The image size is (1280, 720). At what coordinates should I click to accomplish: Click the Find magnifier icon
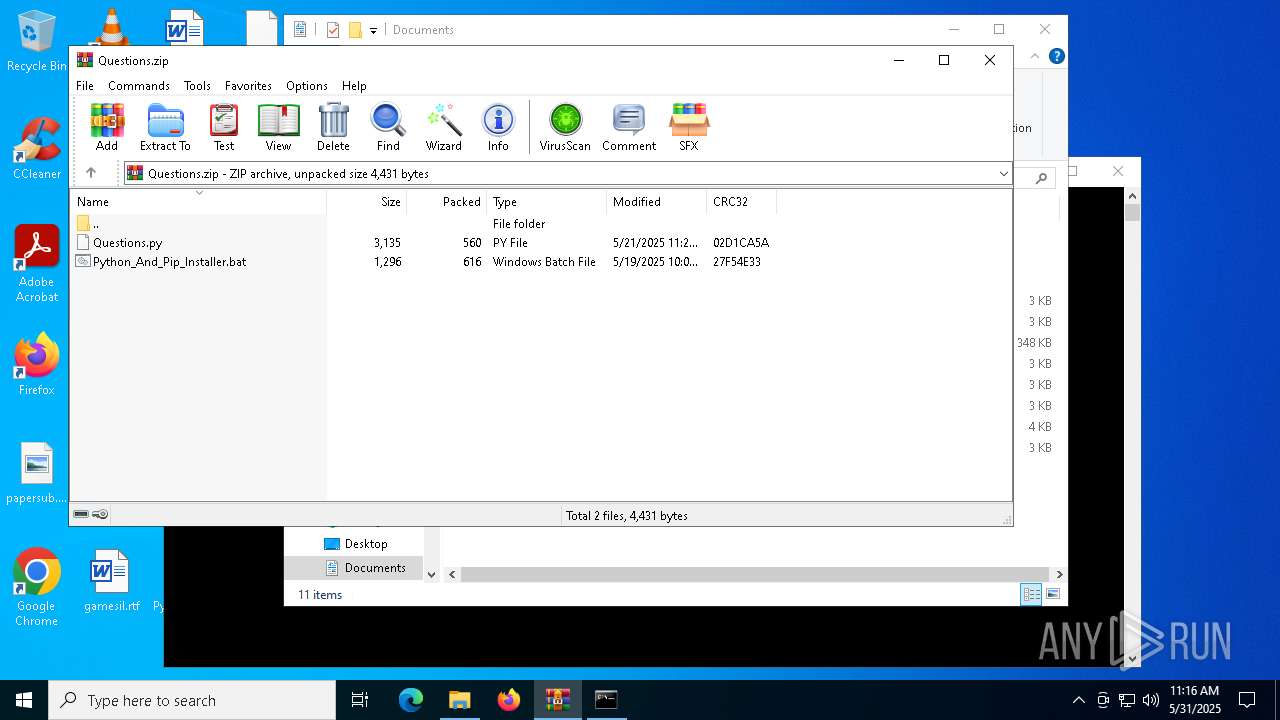[x=388, y=127]
